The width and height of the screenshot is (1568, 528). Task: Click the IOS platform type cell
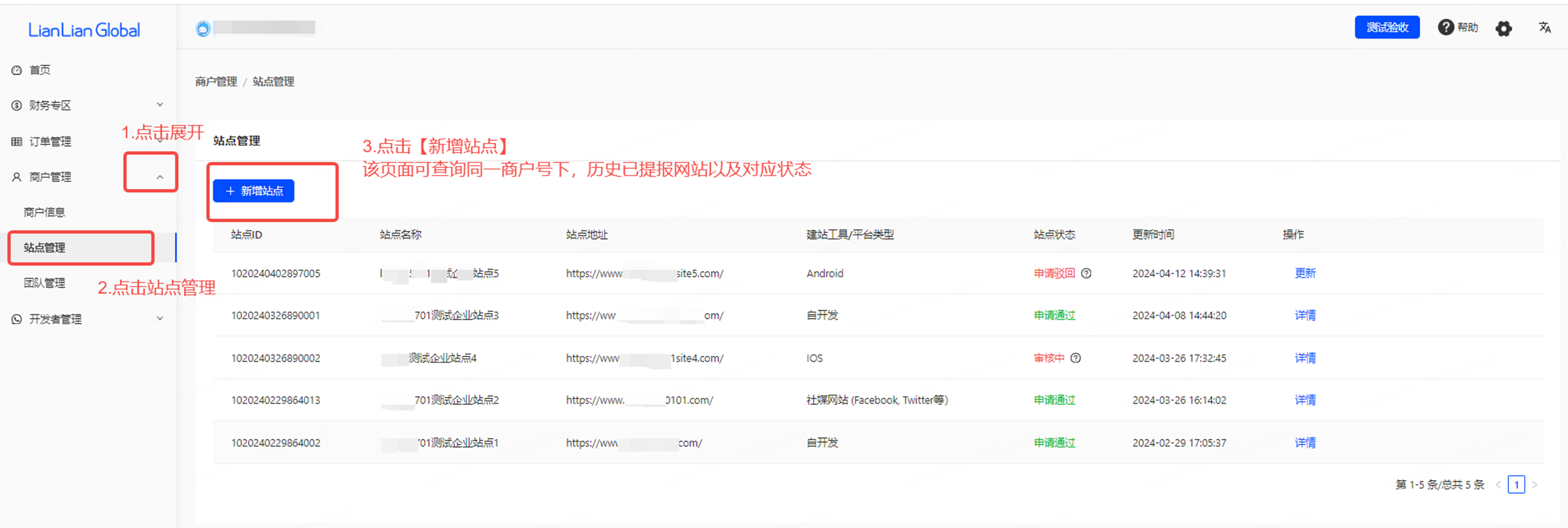coord(815,358)
